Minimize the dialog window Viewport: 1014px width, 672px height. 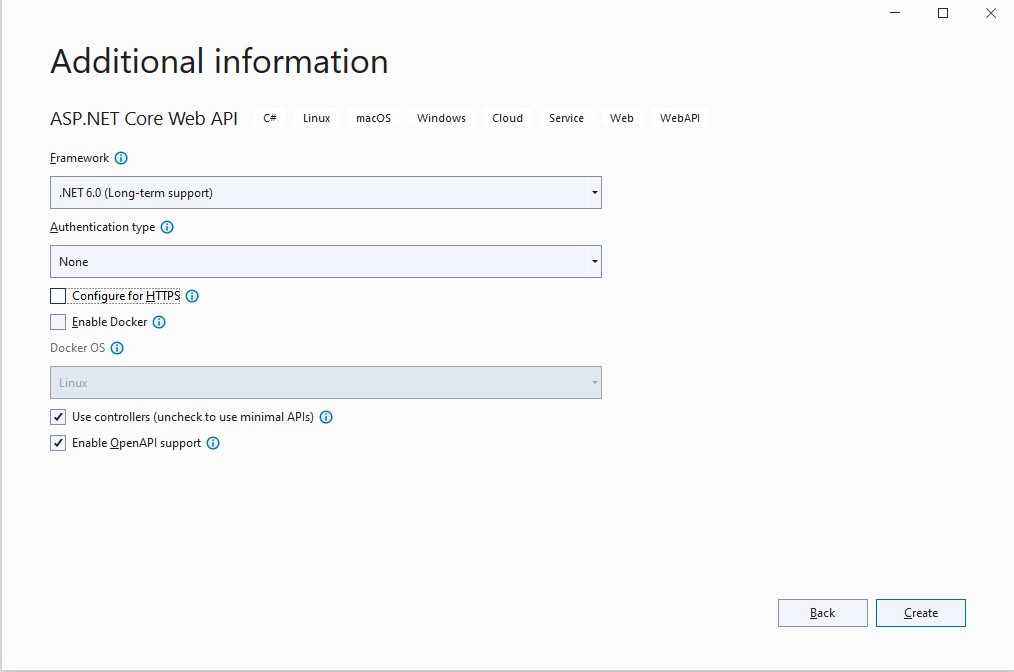point(895,13)
